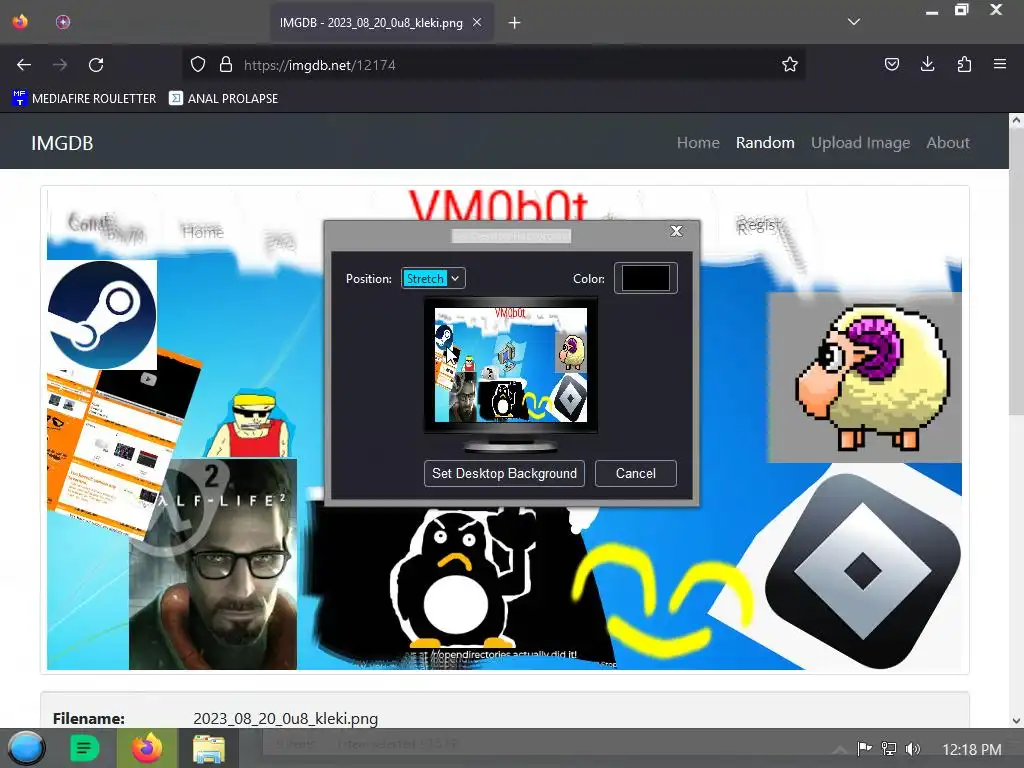Screen dimensions: 1024x768
Task: Open the green notes app in taskbar
Action: click(84, 748)
